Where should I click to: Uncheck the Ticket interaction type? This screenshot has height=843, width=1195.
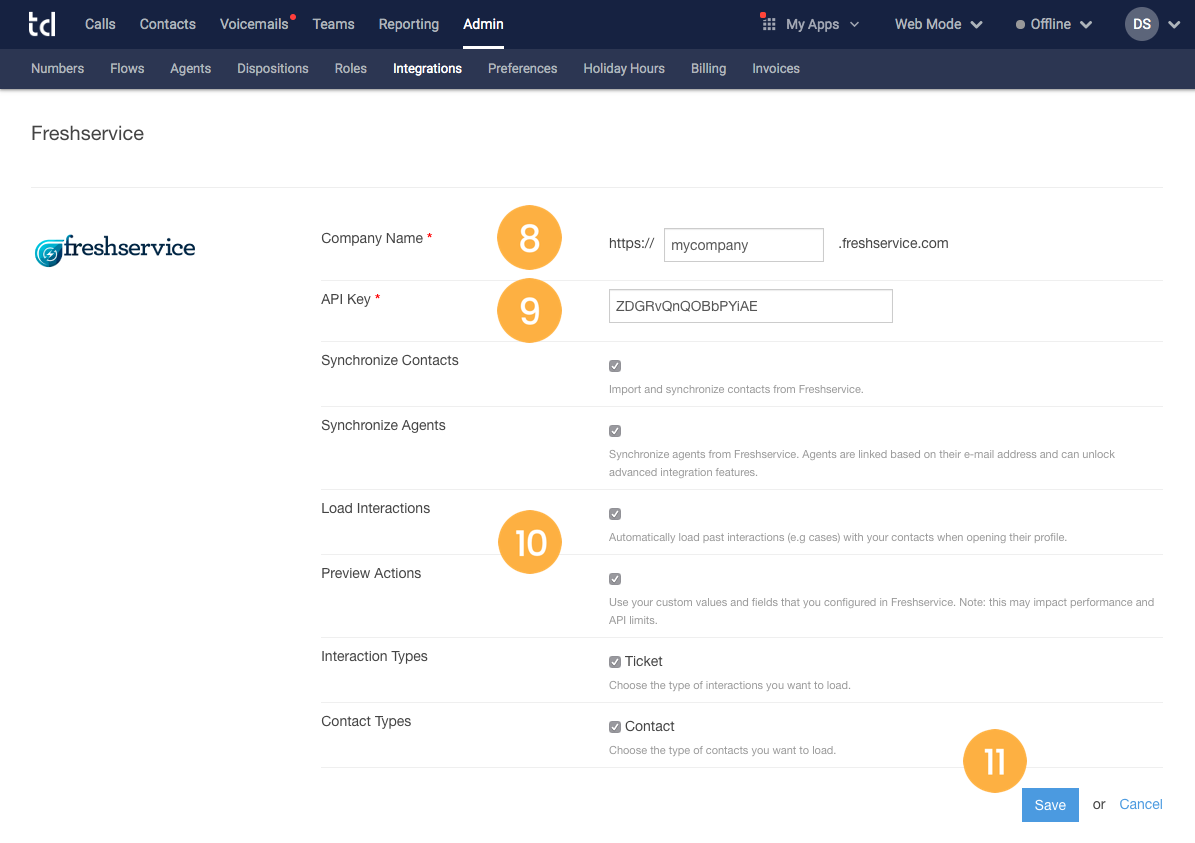[614, 661]
